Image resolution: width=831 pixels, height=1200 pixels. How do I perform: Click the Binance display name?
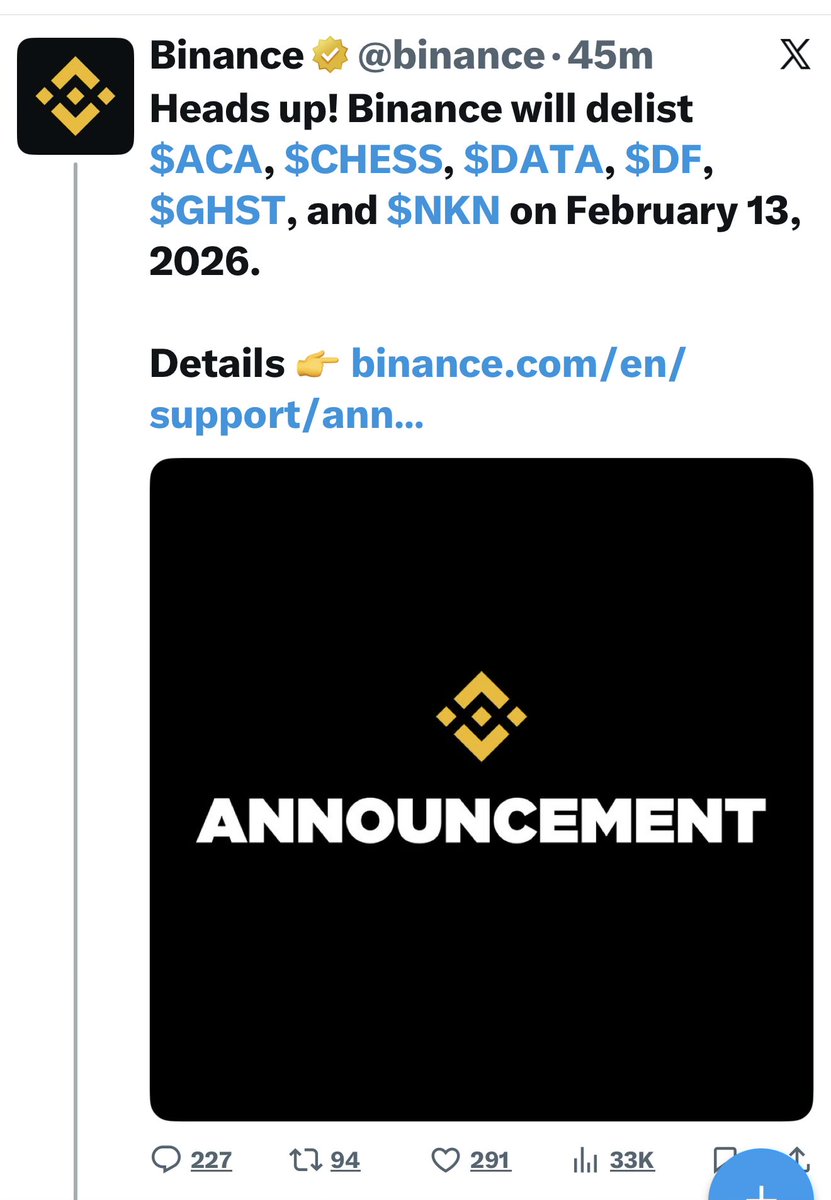coord(226,56)
